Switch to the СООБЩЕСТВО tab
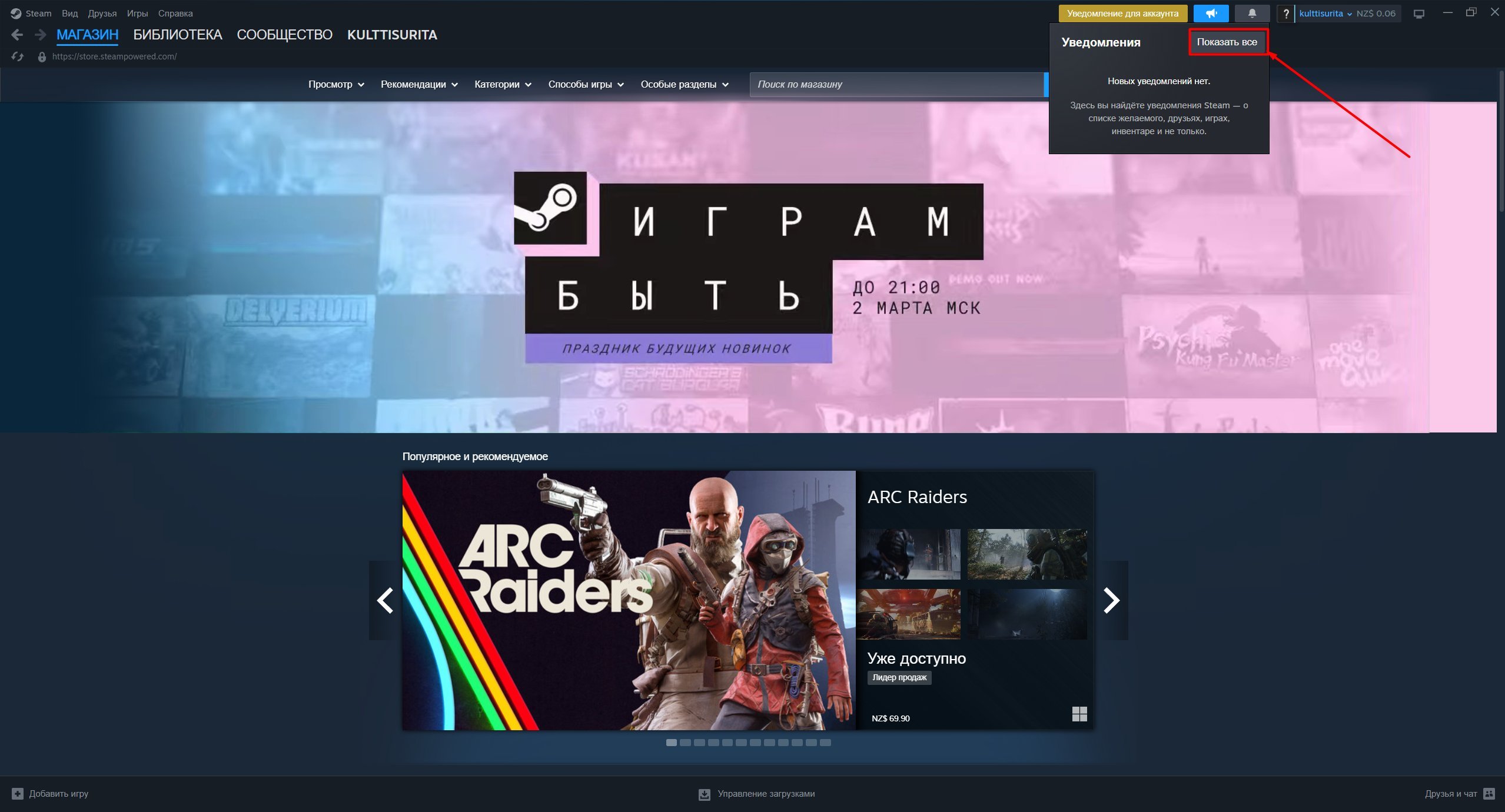This screenshot has width=1505, height=812. [284, 35]
